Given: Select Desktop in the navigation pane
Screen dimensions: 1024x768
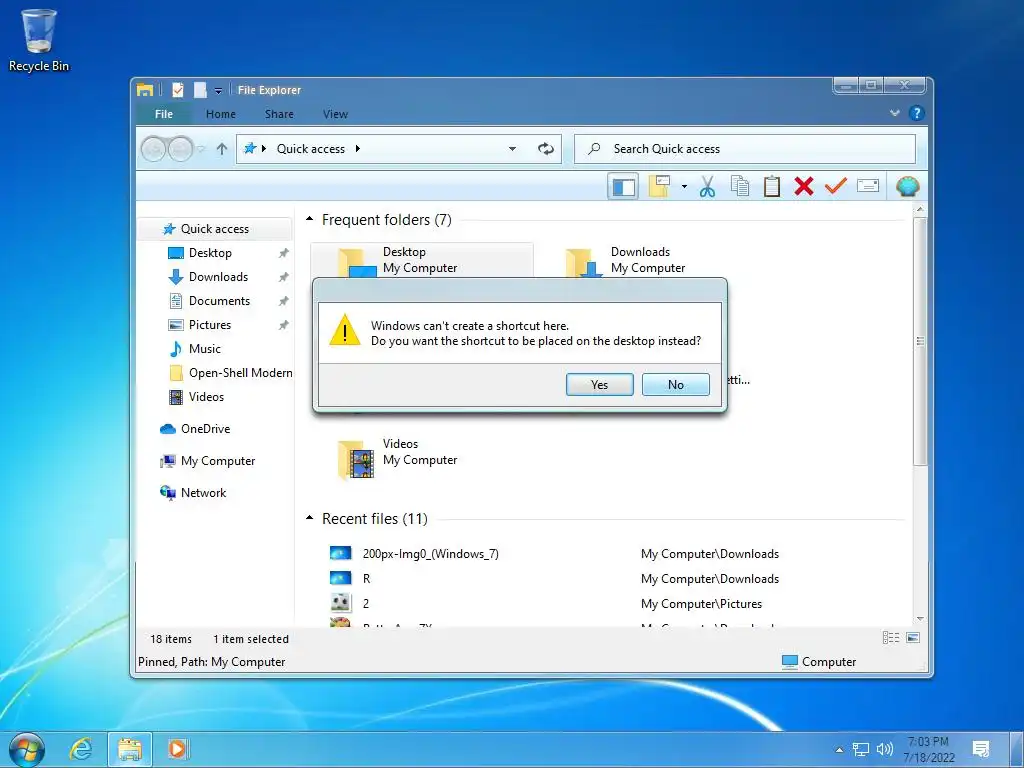Looking at the screenshot, I should coord(210,253).
